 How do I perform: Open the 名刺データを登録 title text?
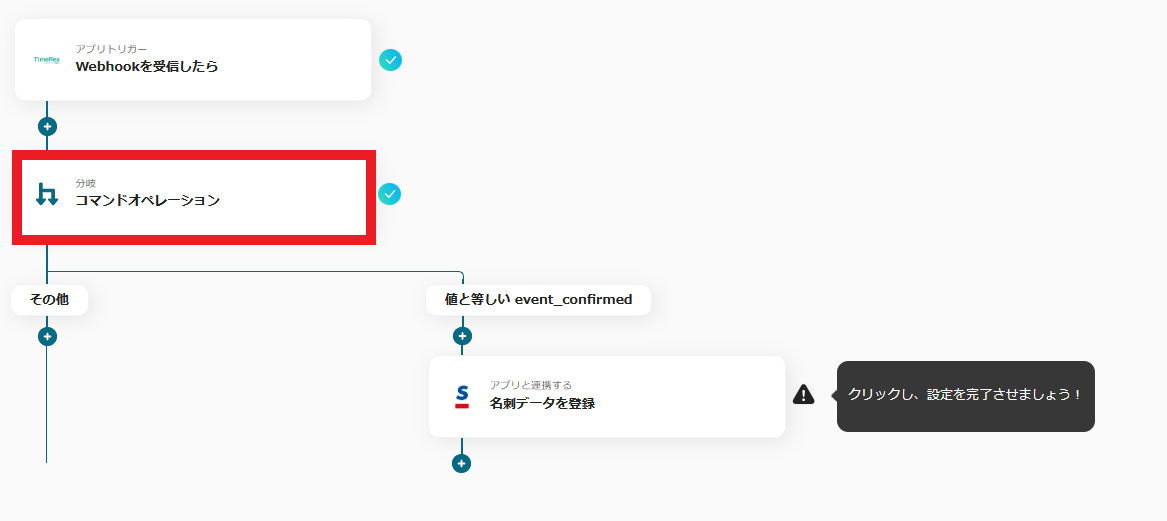click(x=542, y=404)
